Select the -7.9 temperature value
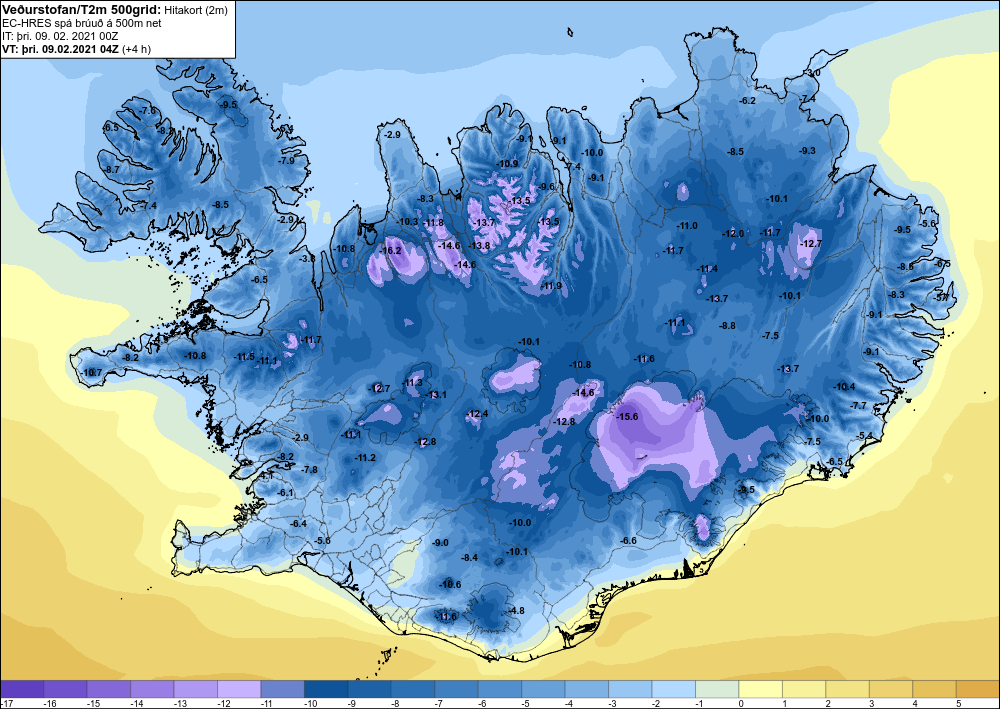The image size is (1000, 709). coord(286,160)
